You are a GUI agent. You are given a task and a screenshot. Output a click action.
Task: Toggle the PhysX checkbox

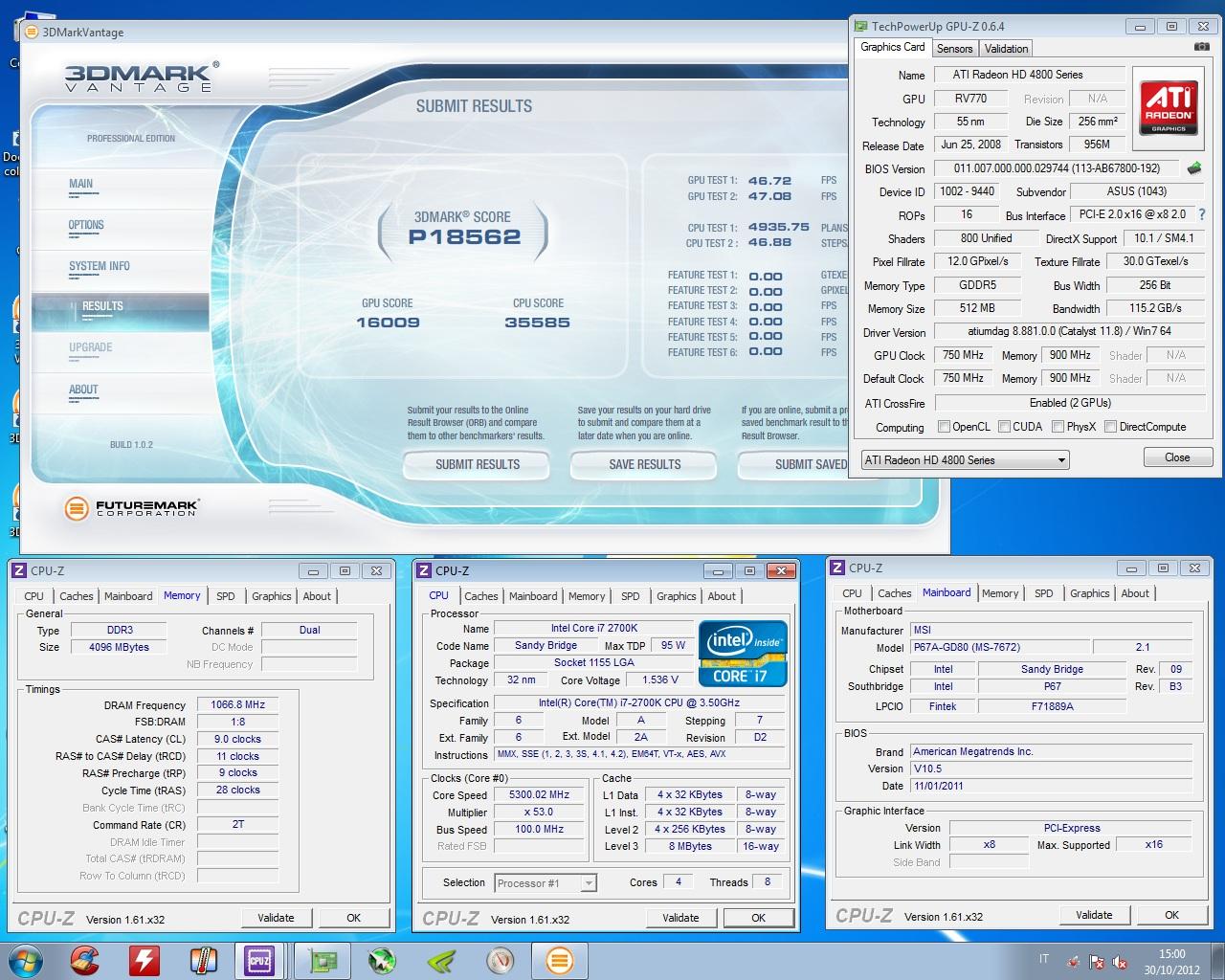[1058, 427]
